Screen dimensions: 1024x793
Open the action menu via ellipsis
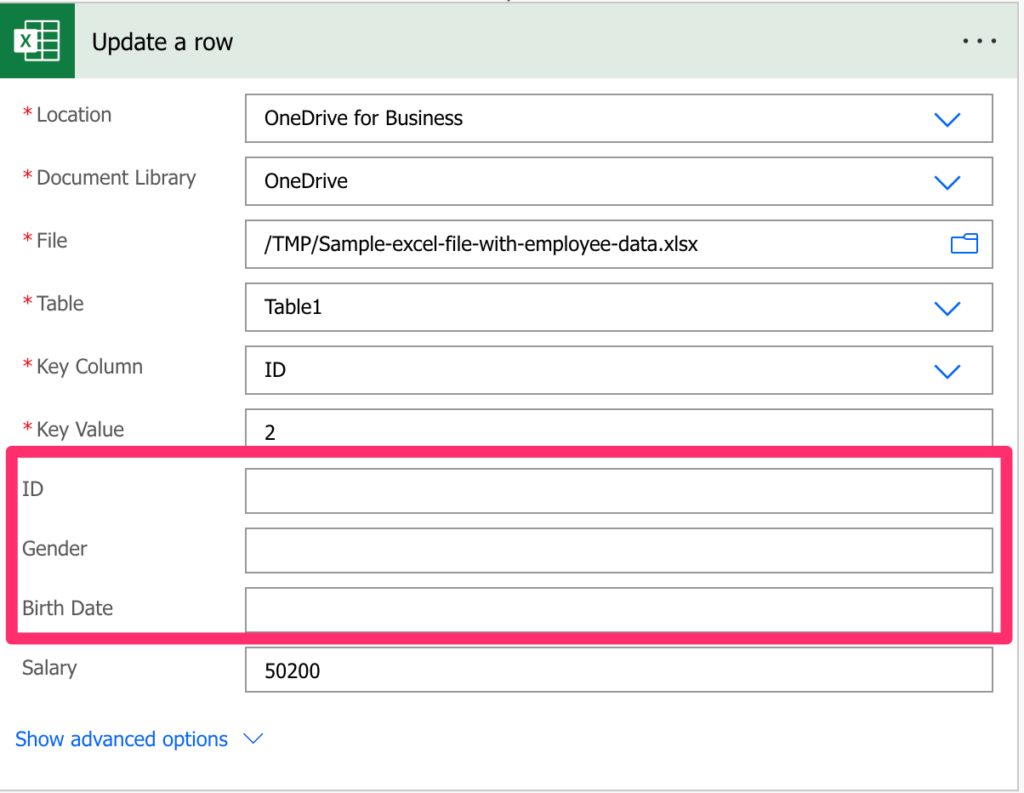979,40
